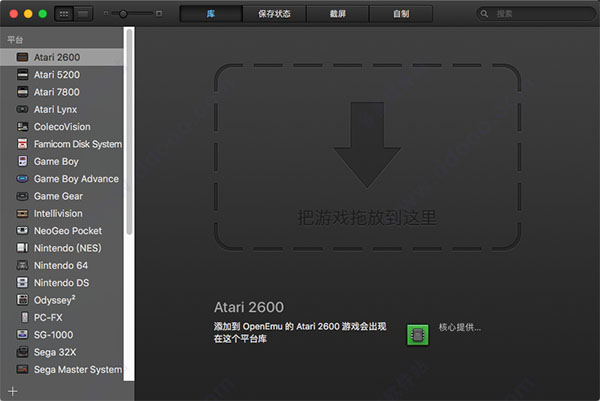
Task: Choose Famicom Disk System label
Action: [x=78, y=144]
